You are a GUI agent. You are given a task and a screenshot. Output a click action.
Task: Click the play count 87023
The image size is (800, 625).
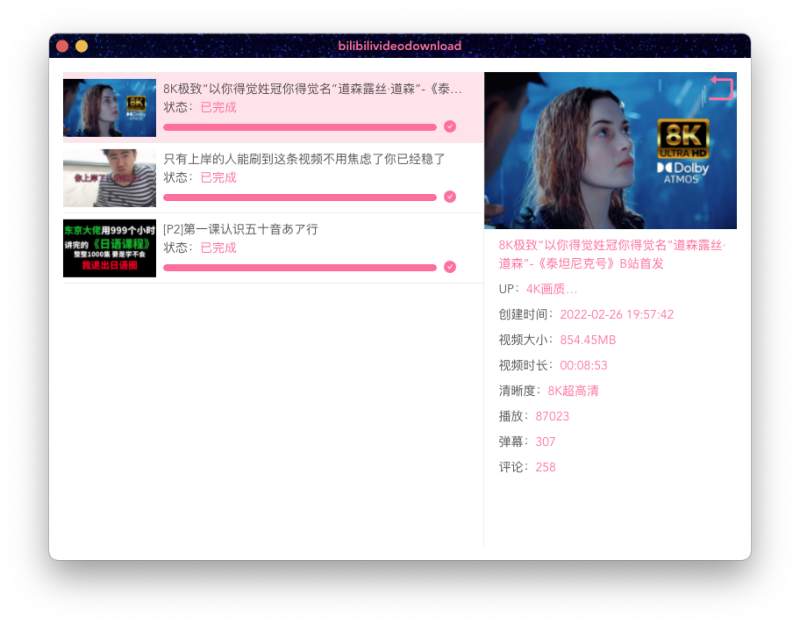552,416
